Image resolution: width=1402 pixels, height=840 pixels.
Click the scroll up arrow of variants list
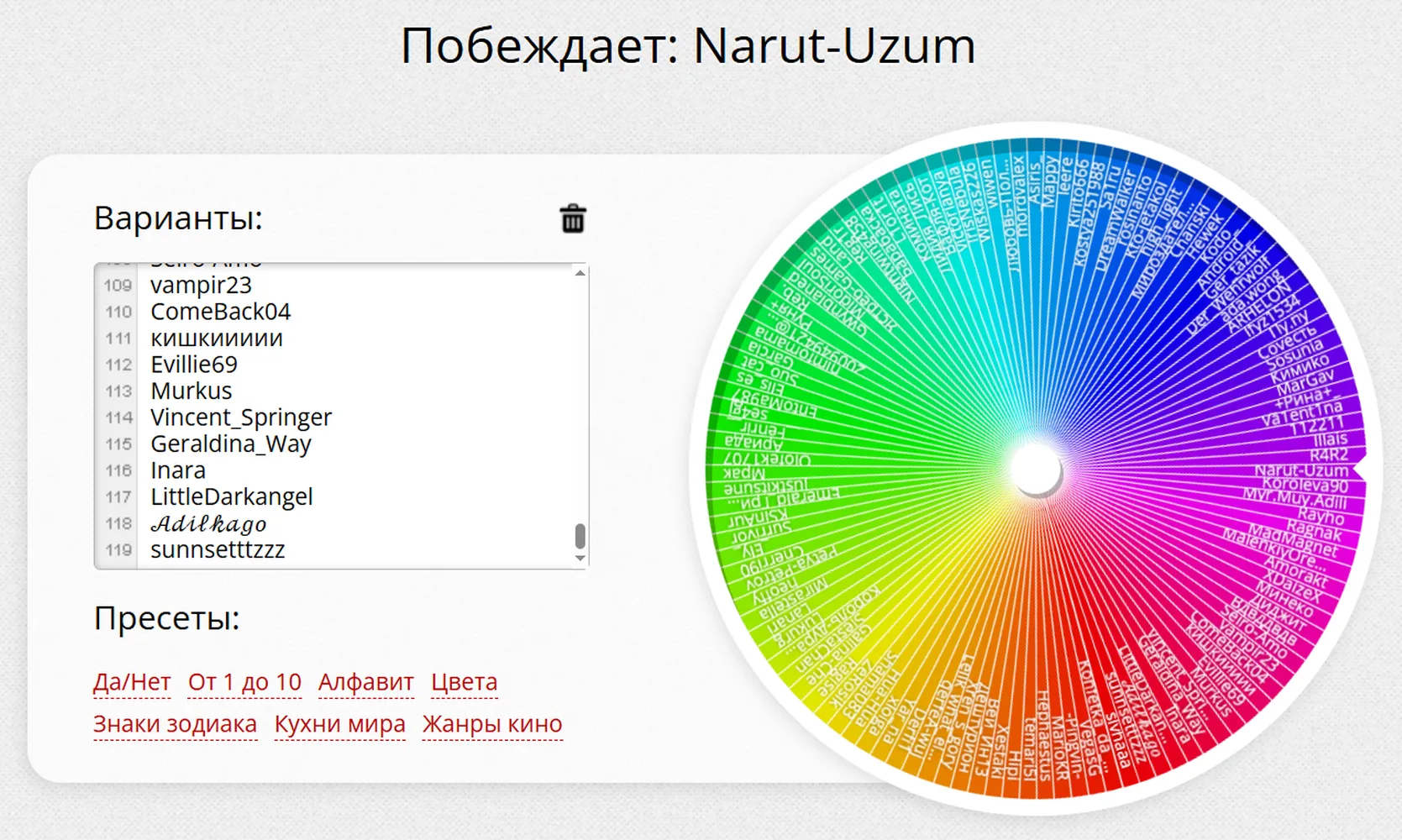[580, 273]
